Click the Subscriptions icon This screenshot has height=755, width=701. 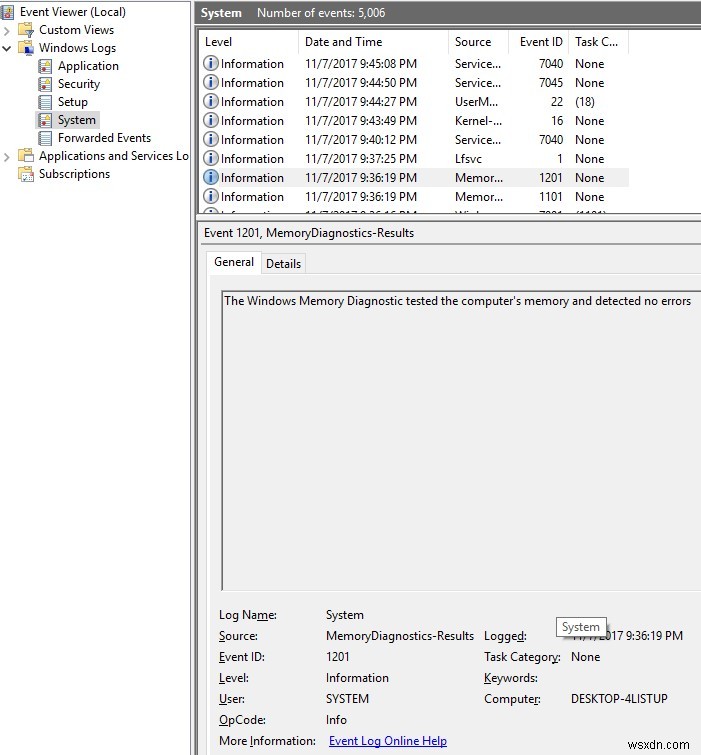point(26,174)
